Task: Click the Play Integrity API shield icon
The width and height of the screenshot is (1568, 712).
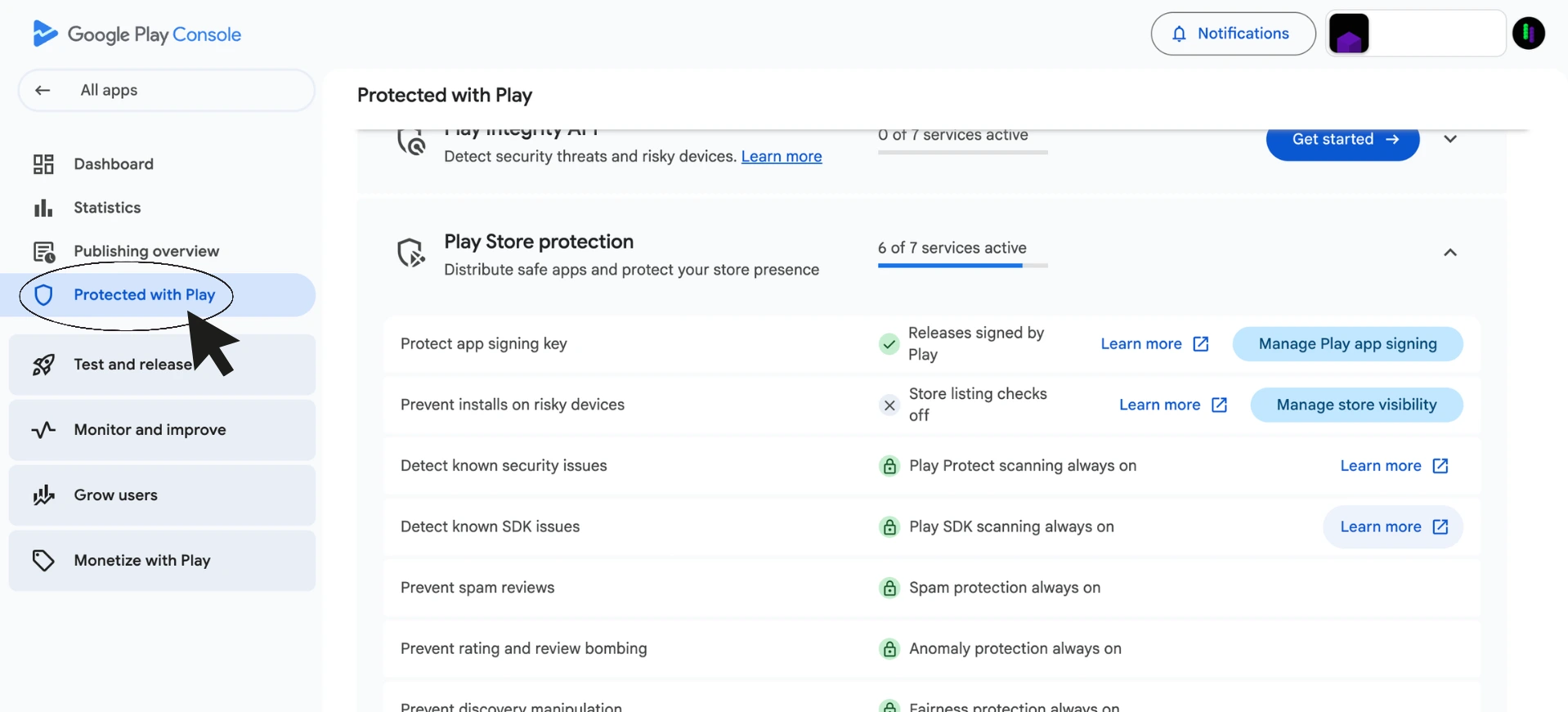Action: point(411,142)
